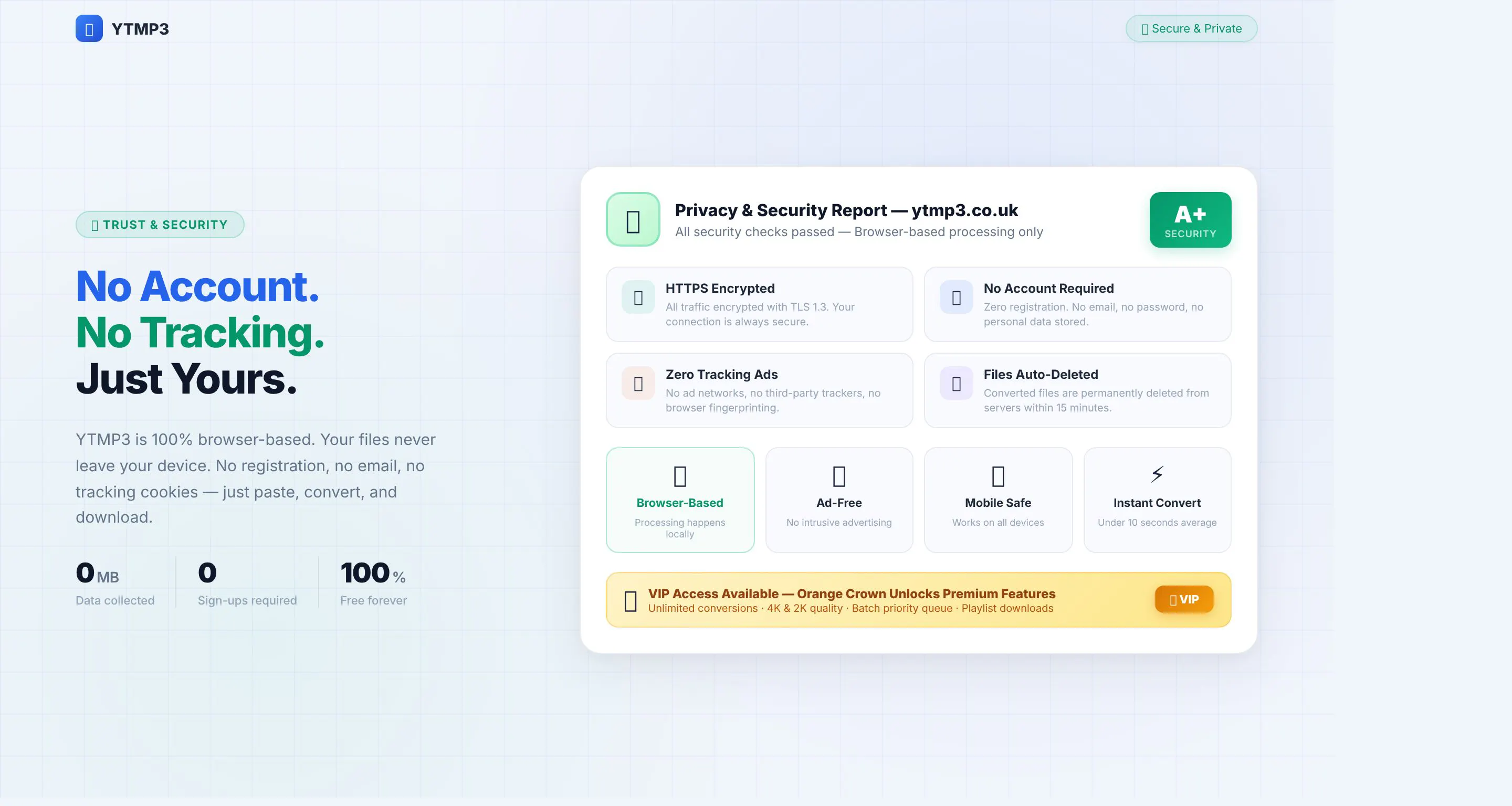Viewport: 1512px width, 806px height.
Task: Click the Trust & Security pill label
Action: [x=160, y=225]
